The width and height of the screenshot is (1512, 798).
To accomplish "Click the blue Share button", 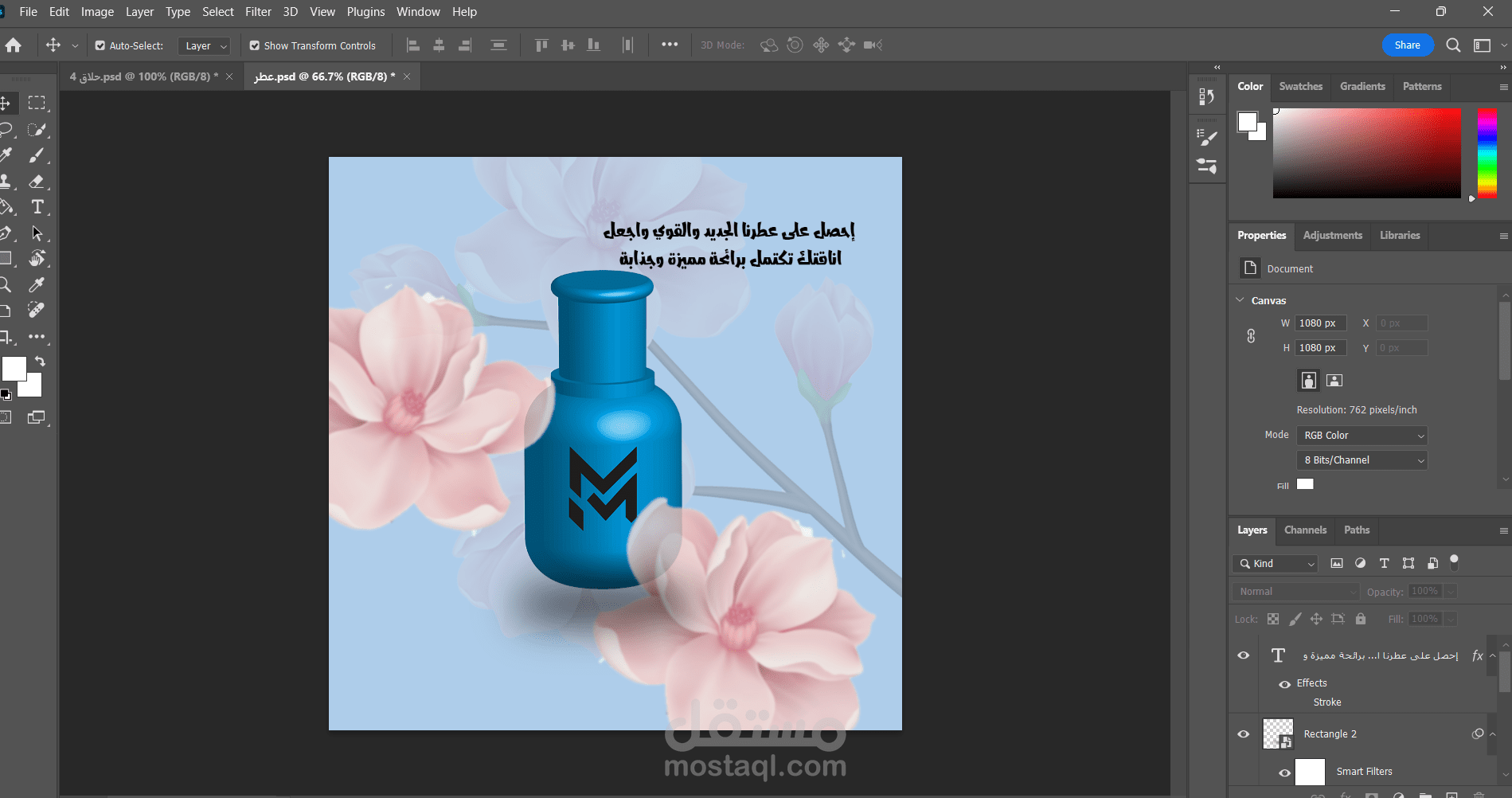I will pyautogui.click(x=1407, y=45).
